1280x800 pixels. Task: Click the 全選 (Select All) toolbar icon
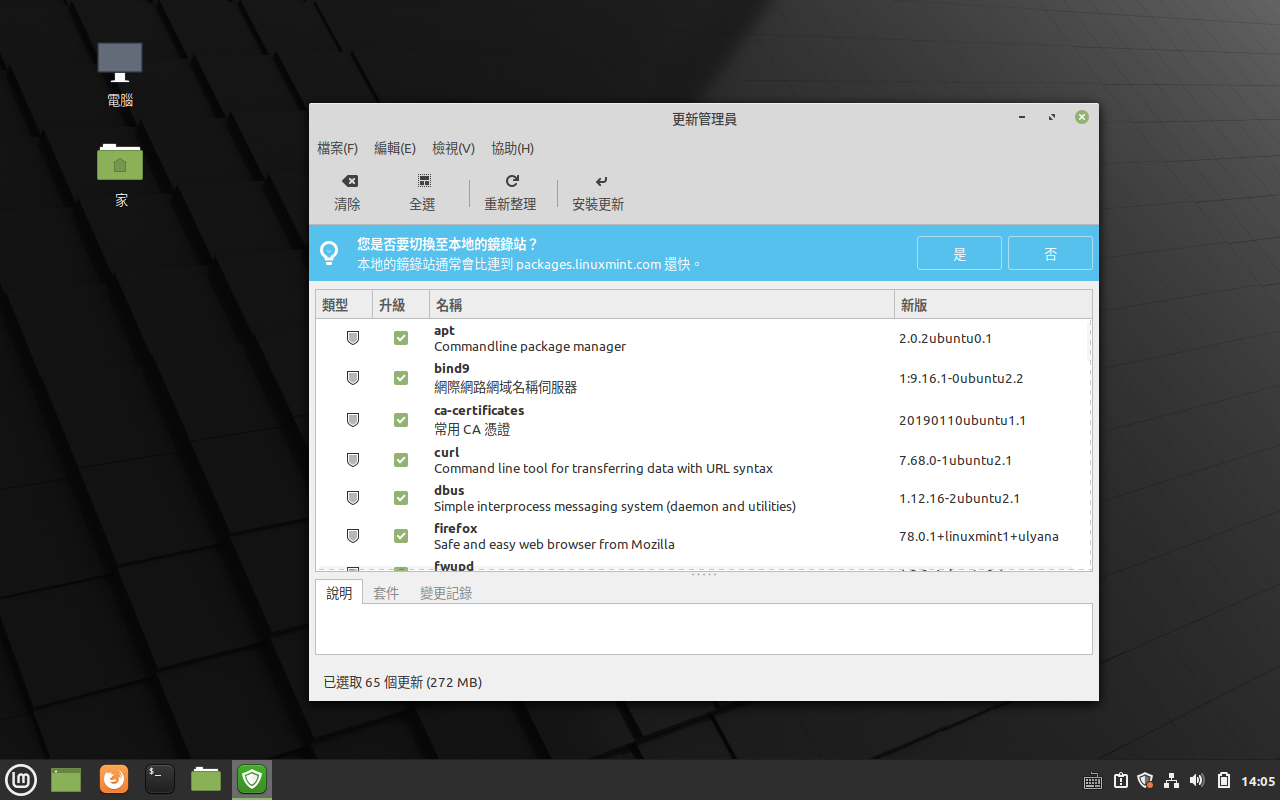pos(424,181)
